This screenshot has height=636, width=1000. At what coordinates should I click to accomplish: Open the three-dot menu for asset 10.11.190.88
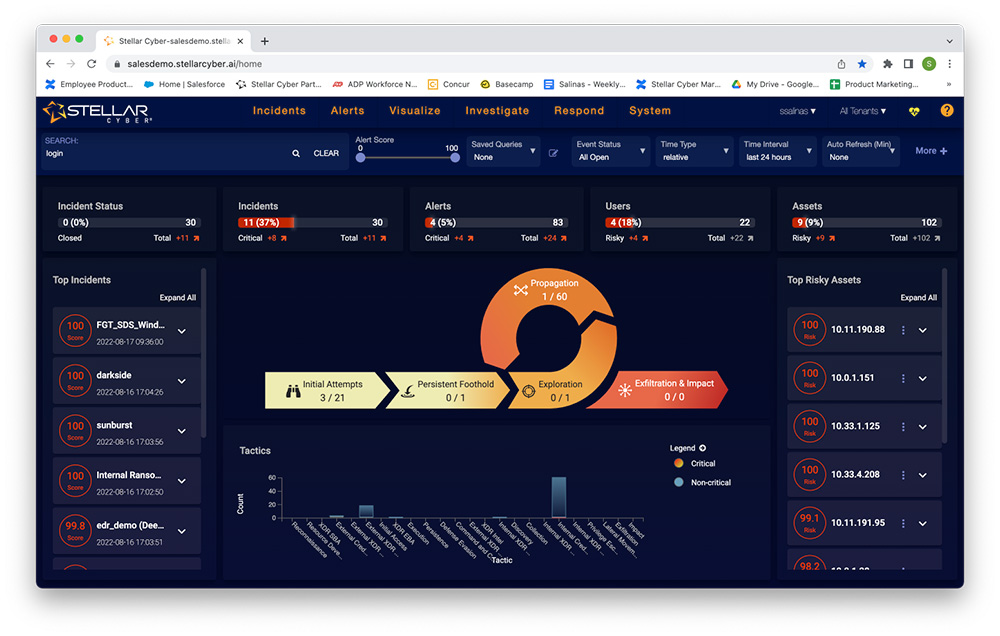click(x=903, y=330)
